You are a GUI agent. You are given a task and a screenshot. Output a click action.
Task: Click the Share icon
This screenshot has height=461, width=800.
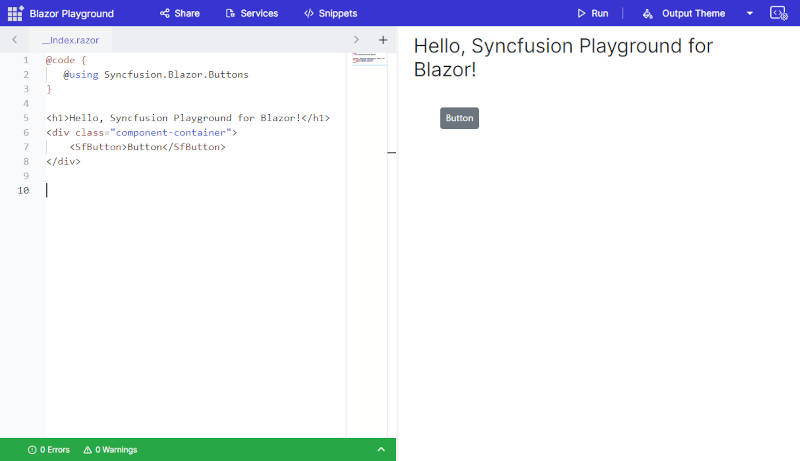click(x=165, y=13)
